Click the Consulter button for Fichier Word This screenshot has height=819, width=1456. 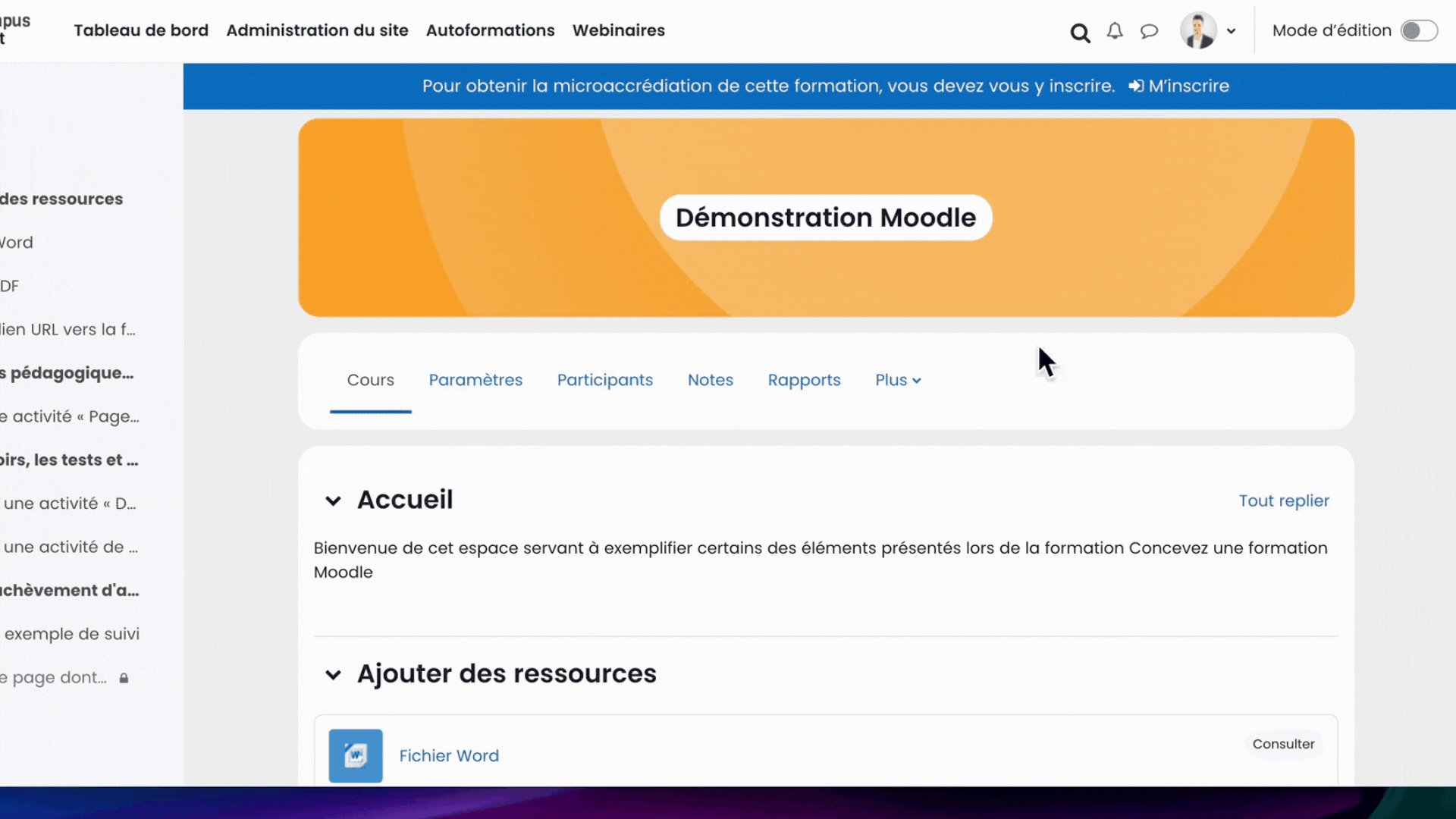coord(1283,744)
